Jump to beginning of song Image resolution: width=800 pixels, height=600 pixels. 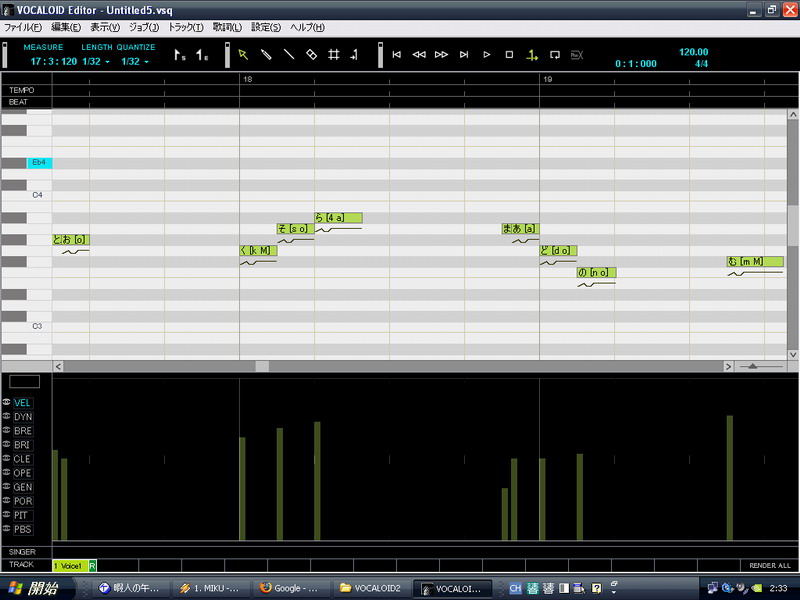[396, 55]
